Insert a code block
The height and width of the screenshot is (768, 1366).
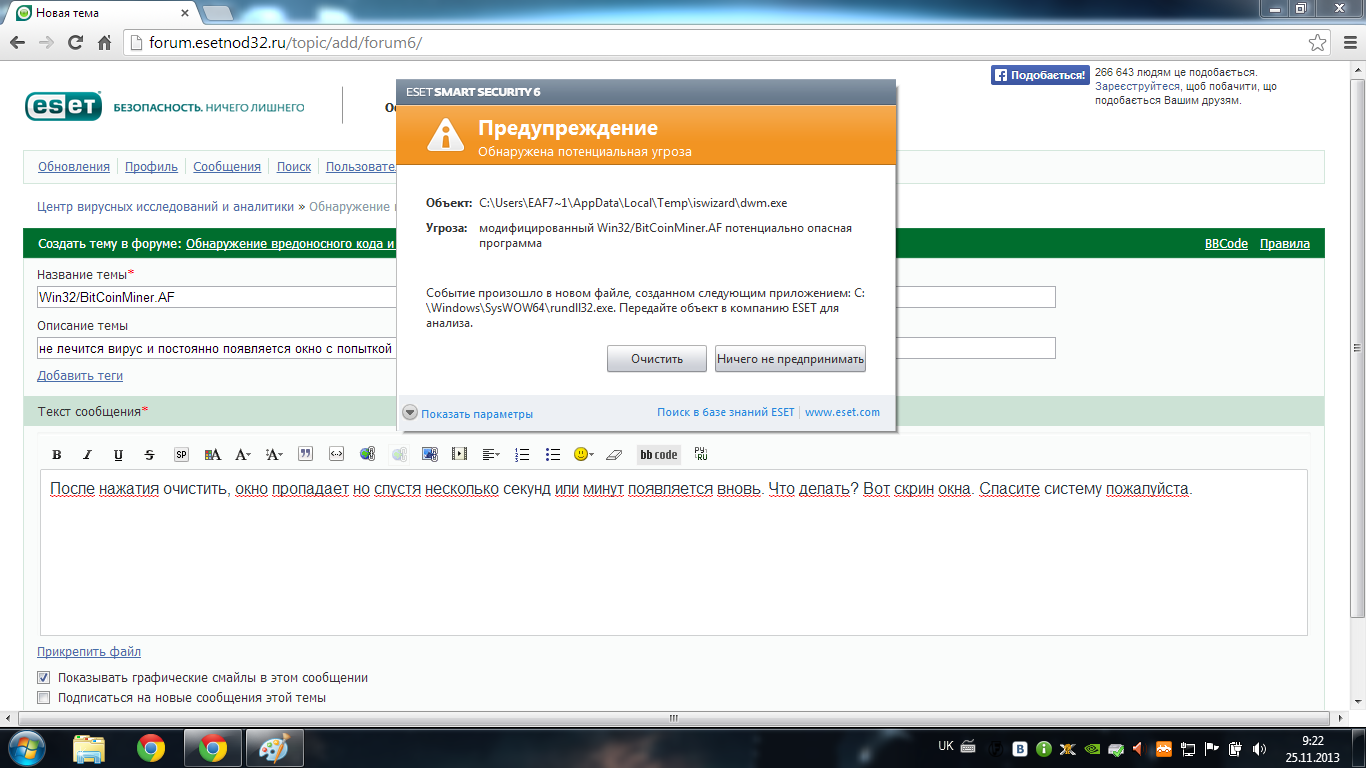[336, 454]
